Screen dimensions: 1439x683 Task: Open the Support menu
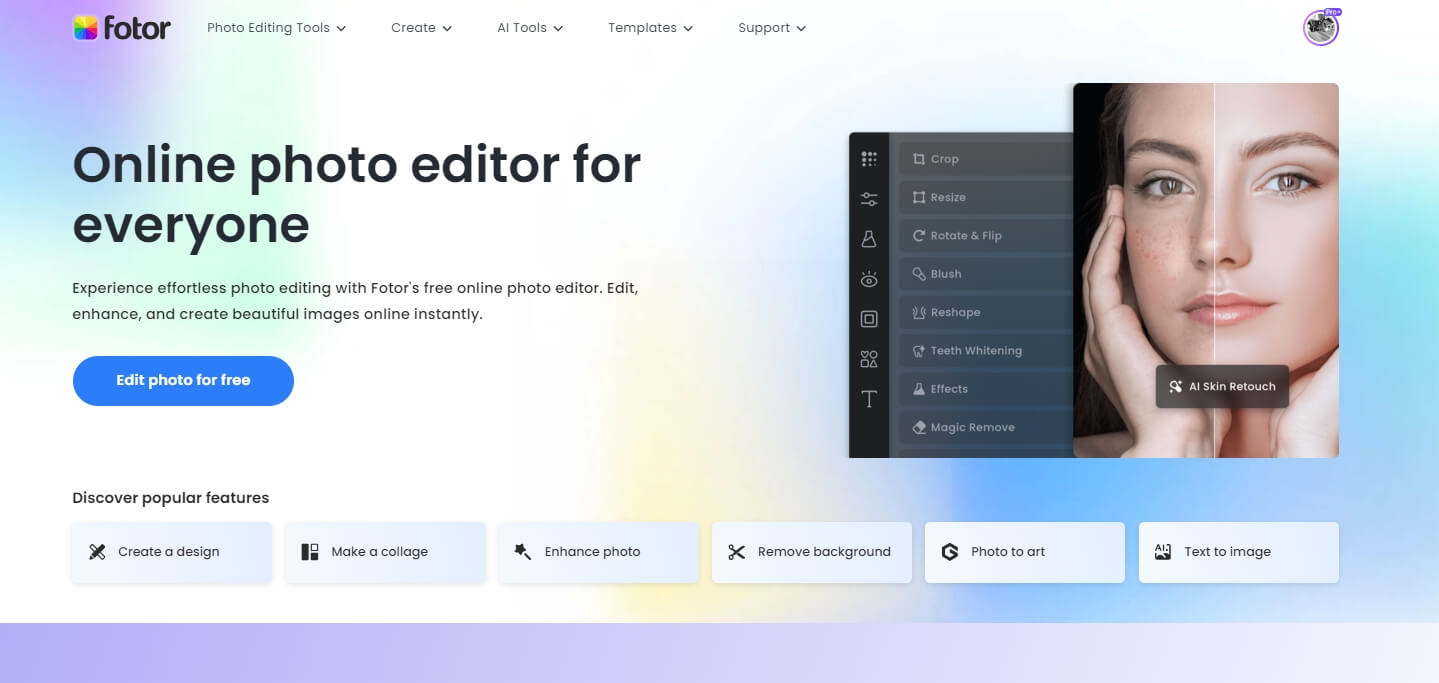coord(772,28)
